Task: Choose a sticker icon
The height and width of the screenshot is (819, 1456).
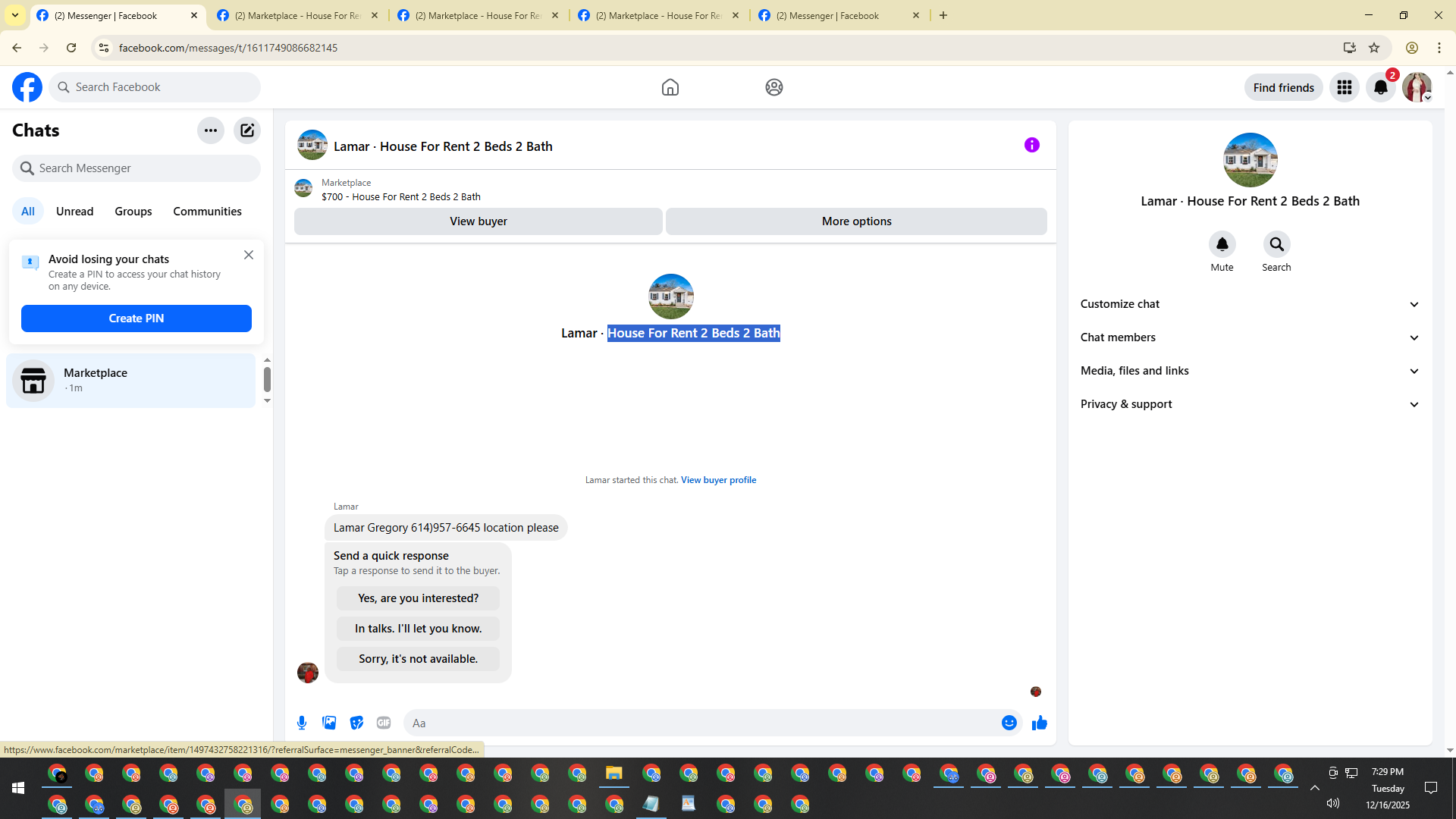Action: tap(356, 723)
